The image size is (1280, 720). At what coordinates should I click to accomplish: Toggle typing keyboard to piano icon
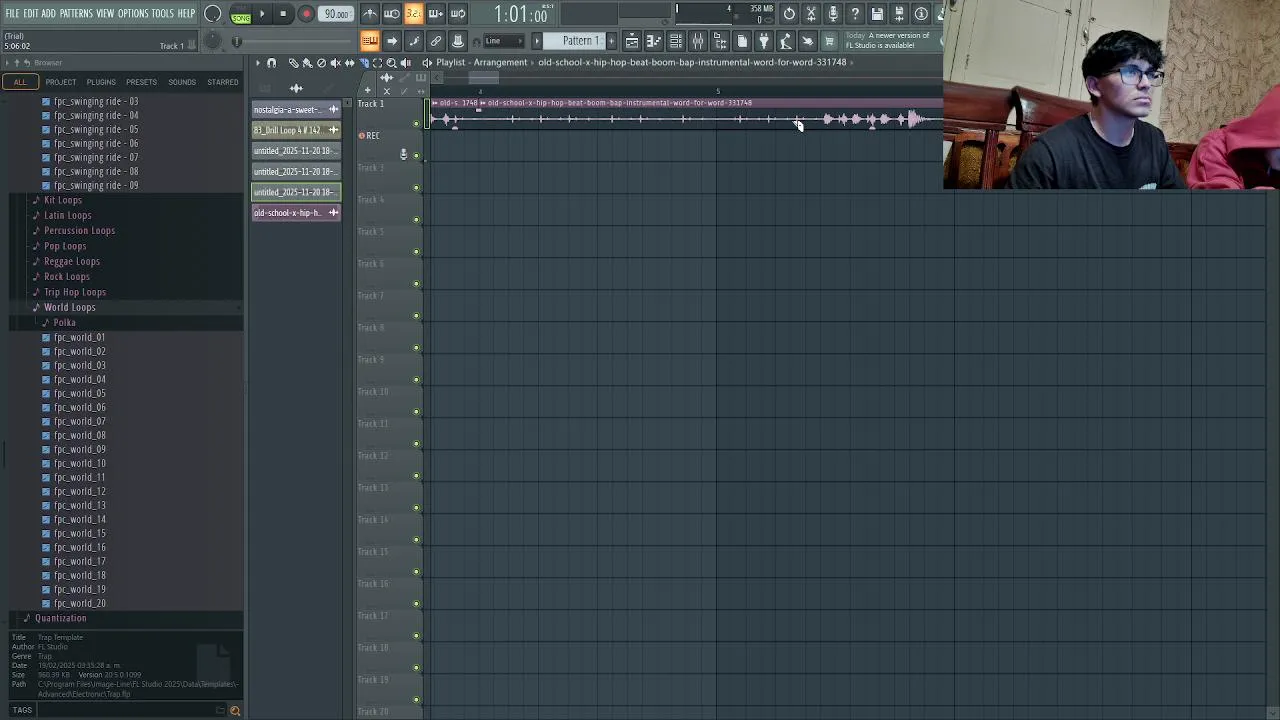[x=370, y=41]
